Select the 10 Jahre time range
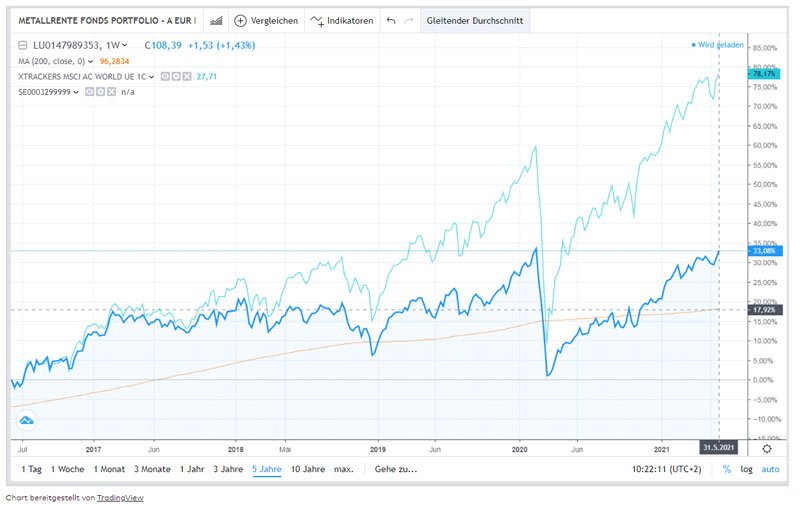Screen dimensions: 800x508 pyautogui.click(x=308, y=468)
